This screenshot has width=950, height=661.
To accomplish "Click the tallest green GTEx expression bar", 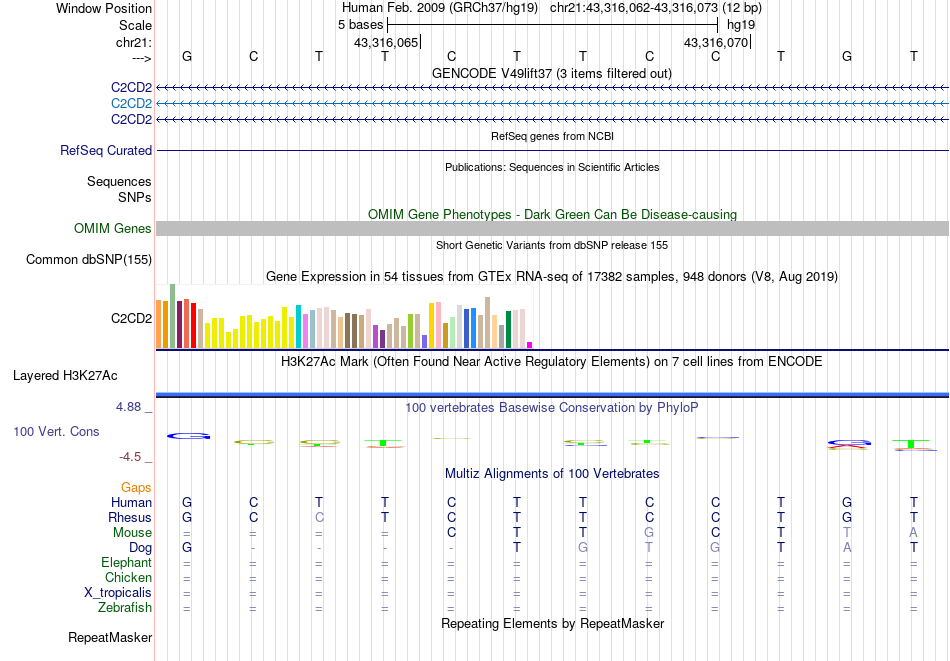I will (x=172, y=316).
